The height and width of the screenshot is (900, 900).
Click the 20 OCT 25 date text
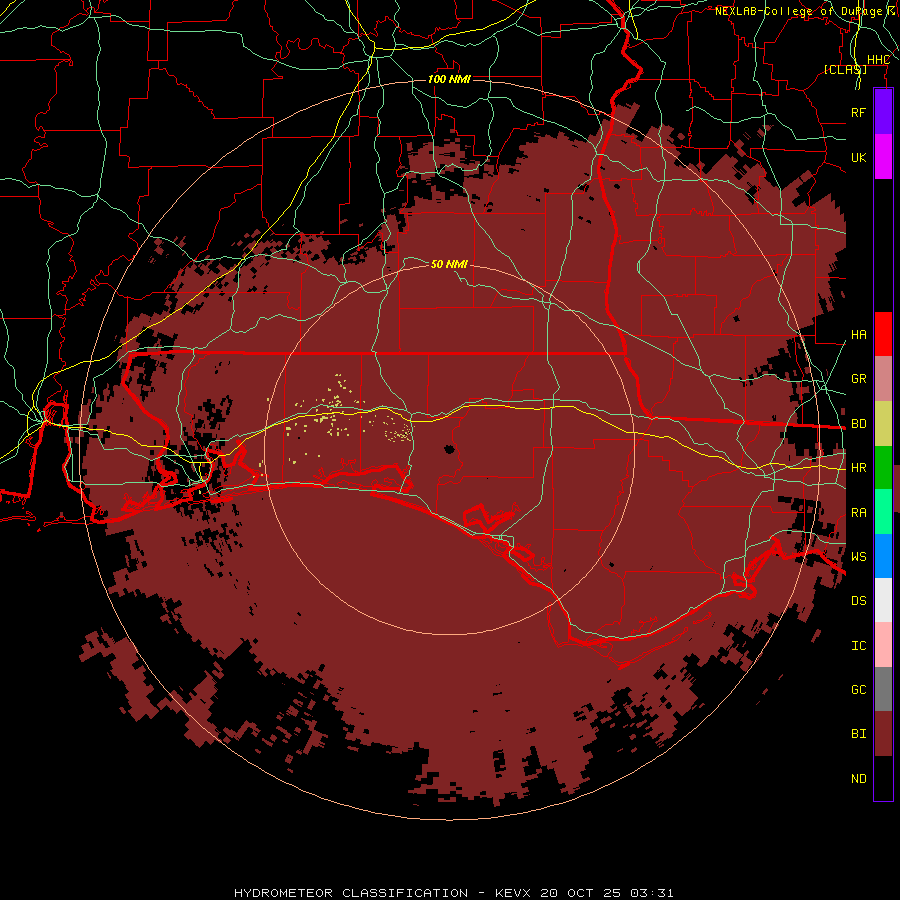[580, 893]
